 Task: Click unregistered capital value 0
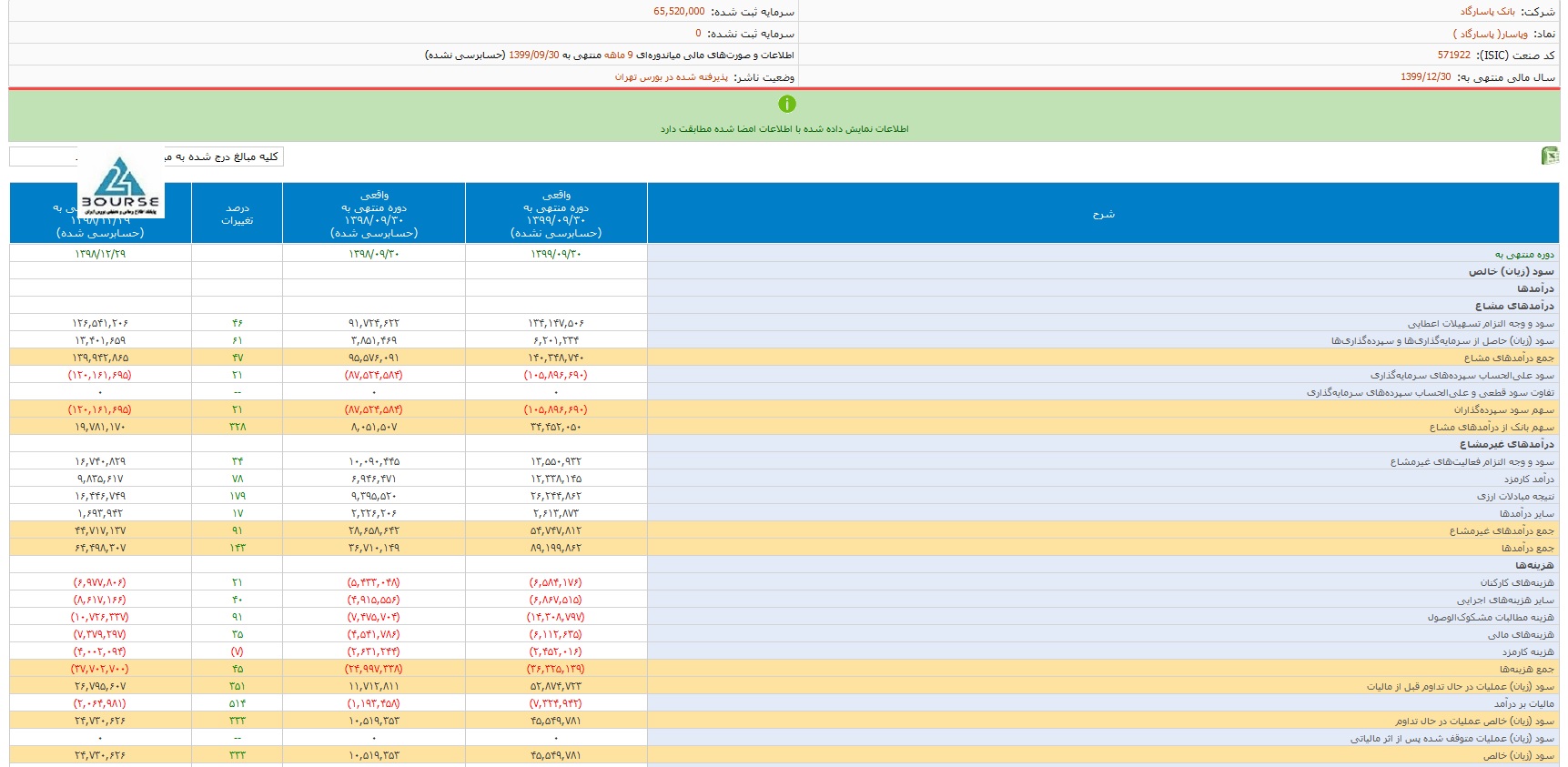pos(699,34)
